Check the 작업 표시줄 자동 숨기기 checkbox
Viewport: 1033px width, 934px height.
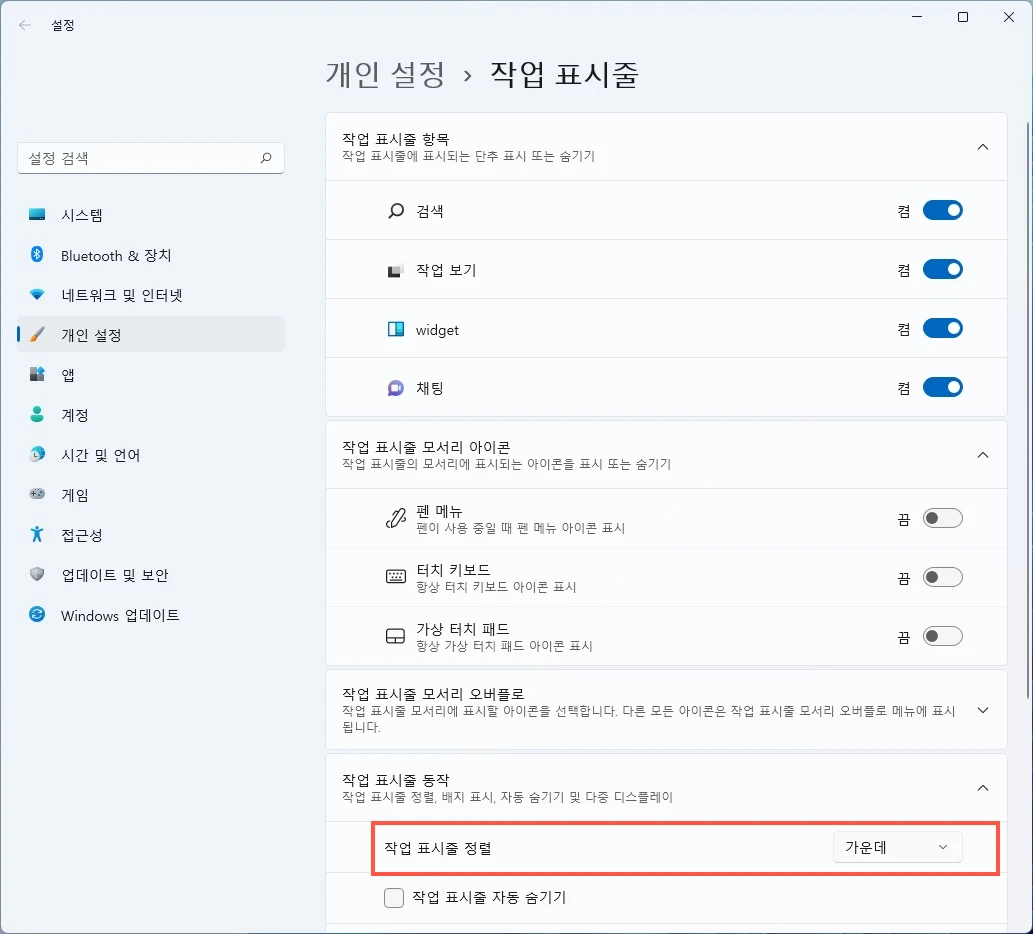393,898
